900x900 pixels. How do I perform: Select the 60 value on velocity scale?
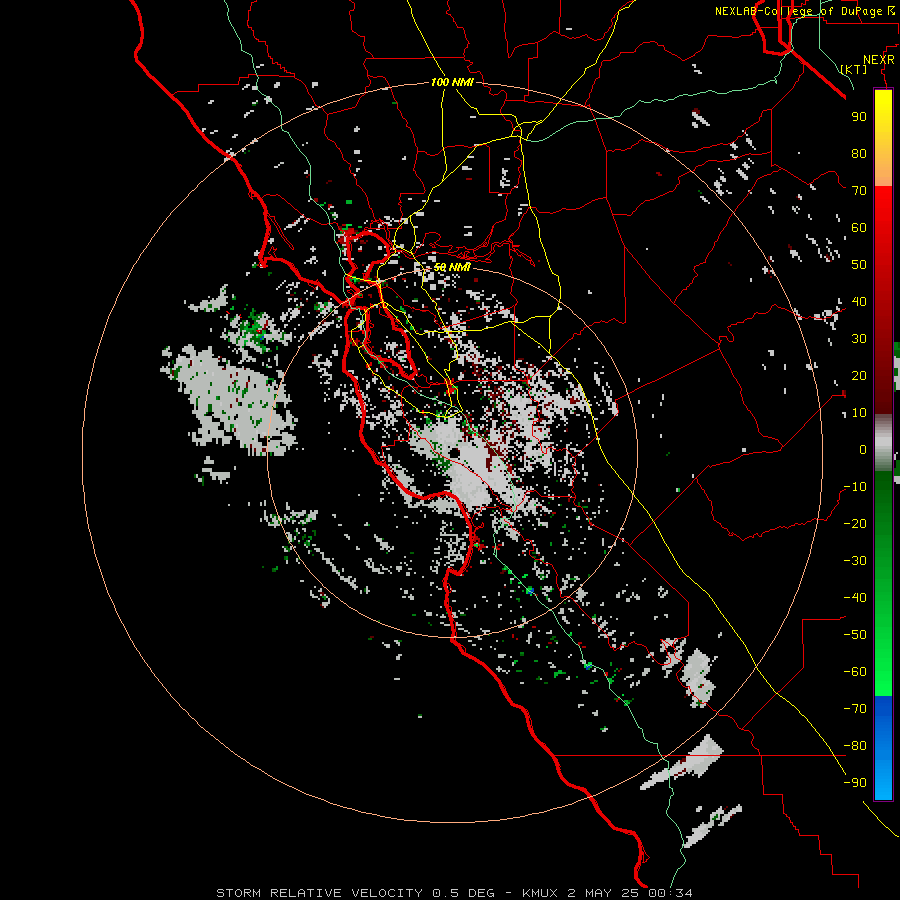click(859, 228)
